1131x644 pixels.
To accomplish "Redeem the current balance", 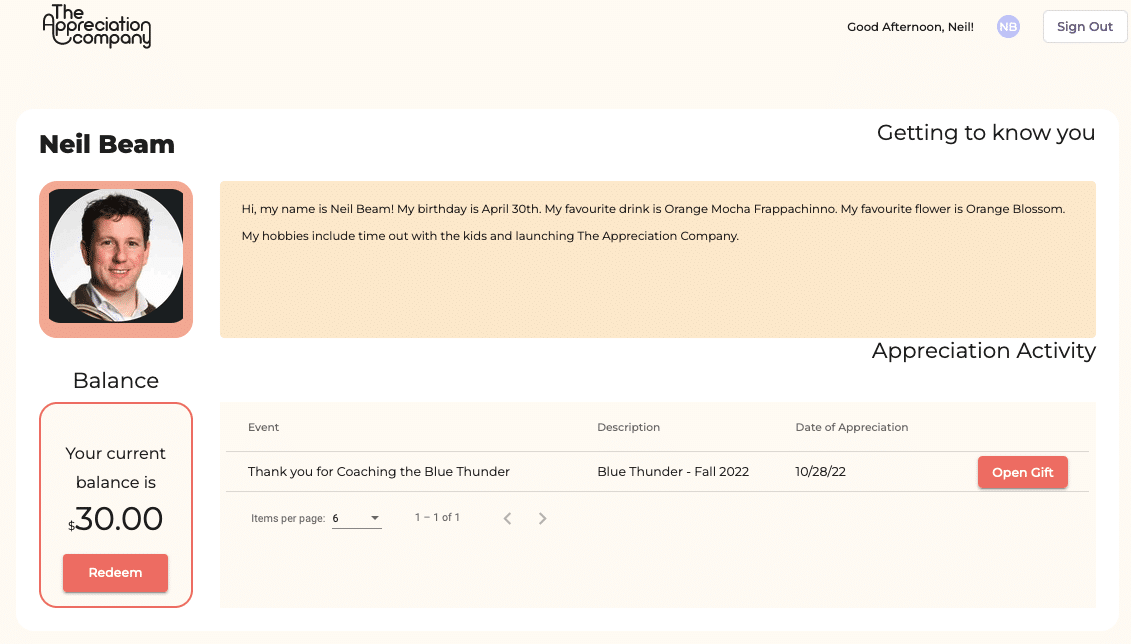I will (x=115, y=573).
